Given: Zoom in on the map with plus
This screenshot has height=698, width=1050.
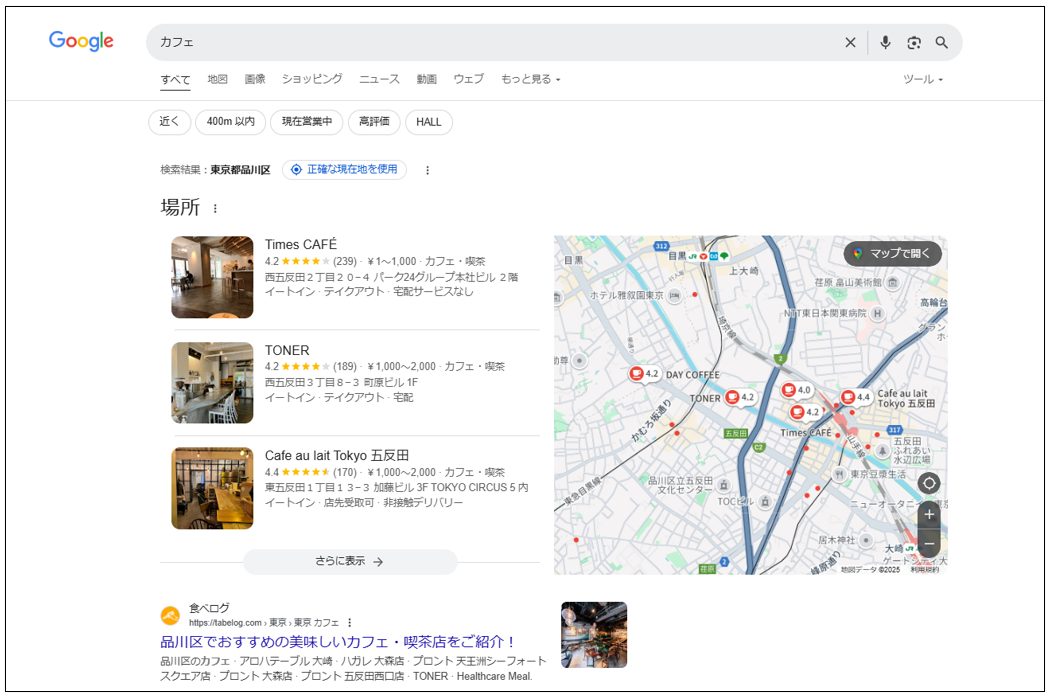Looking at the screenshot, I should point(929,514).
